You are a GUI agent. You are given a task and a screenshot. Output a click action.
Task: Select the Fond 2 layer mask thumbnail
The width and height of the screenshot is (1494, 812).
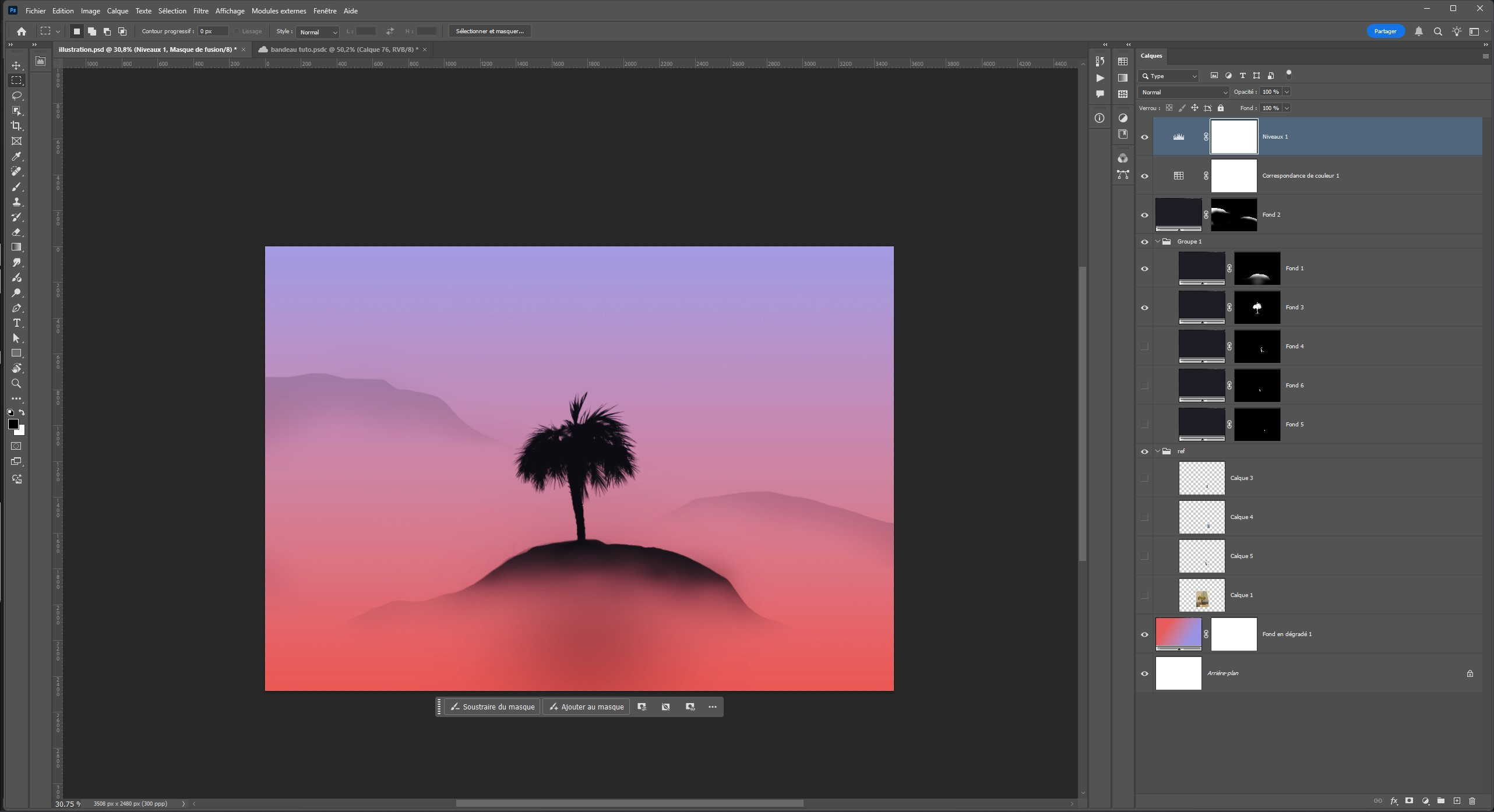[x=1234, y=215]
